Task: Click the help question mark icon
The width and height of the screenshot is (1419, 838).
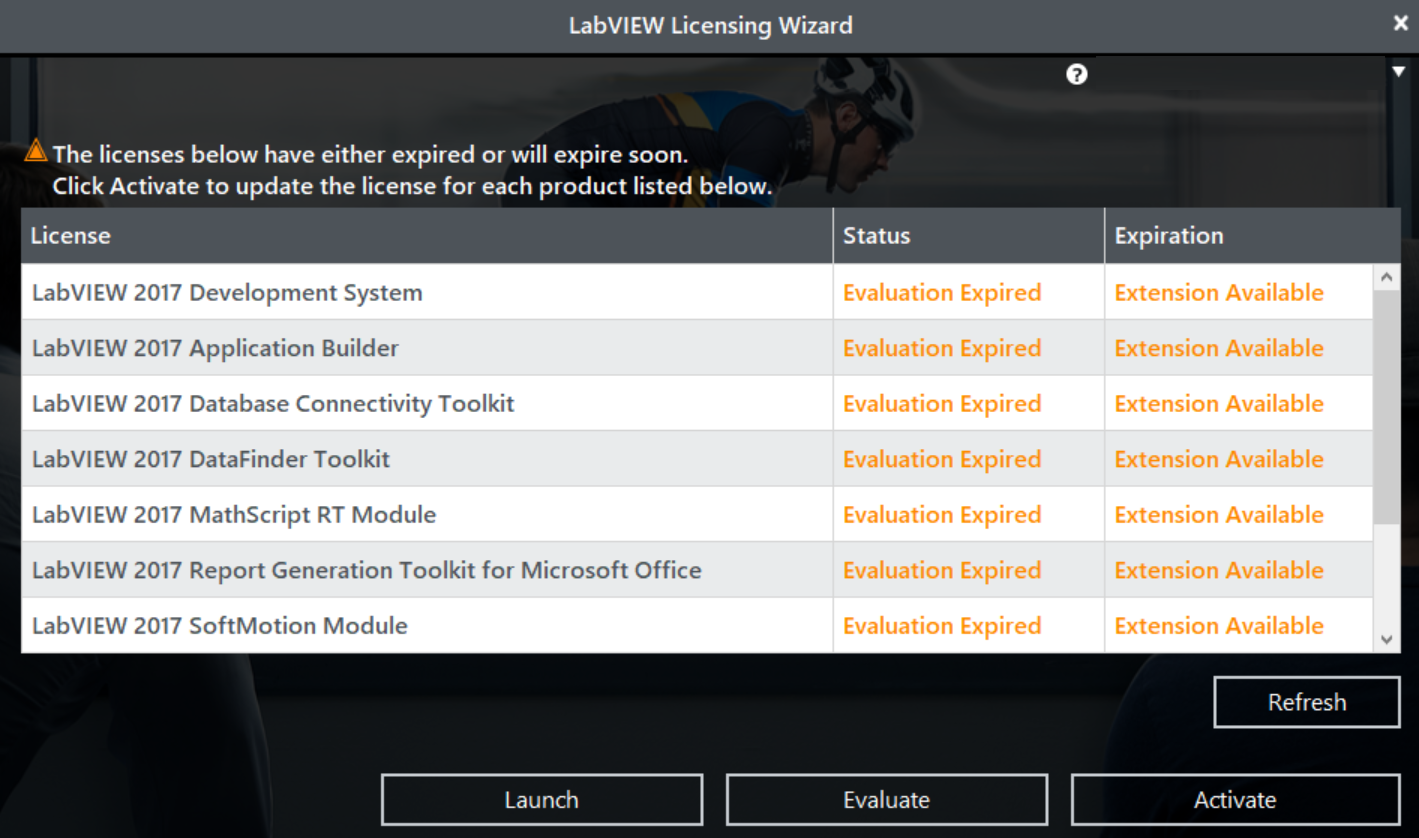Action: [1077, 74]
